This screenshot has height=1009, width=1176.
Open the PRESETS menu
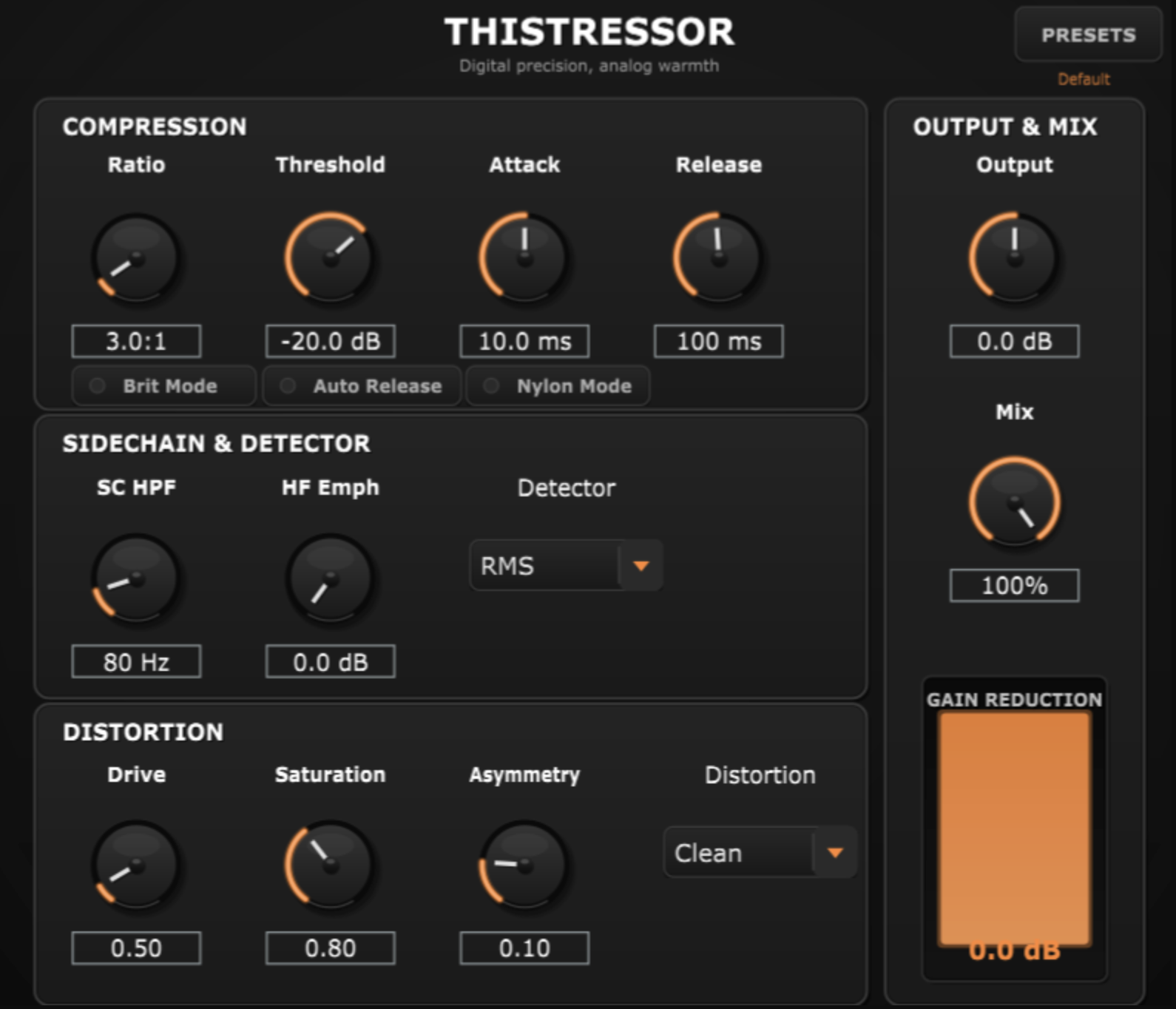tap(1088, 35)
